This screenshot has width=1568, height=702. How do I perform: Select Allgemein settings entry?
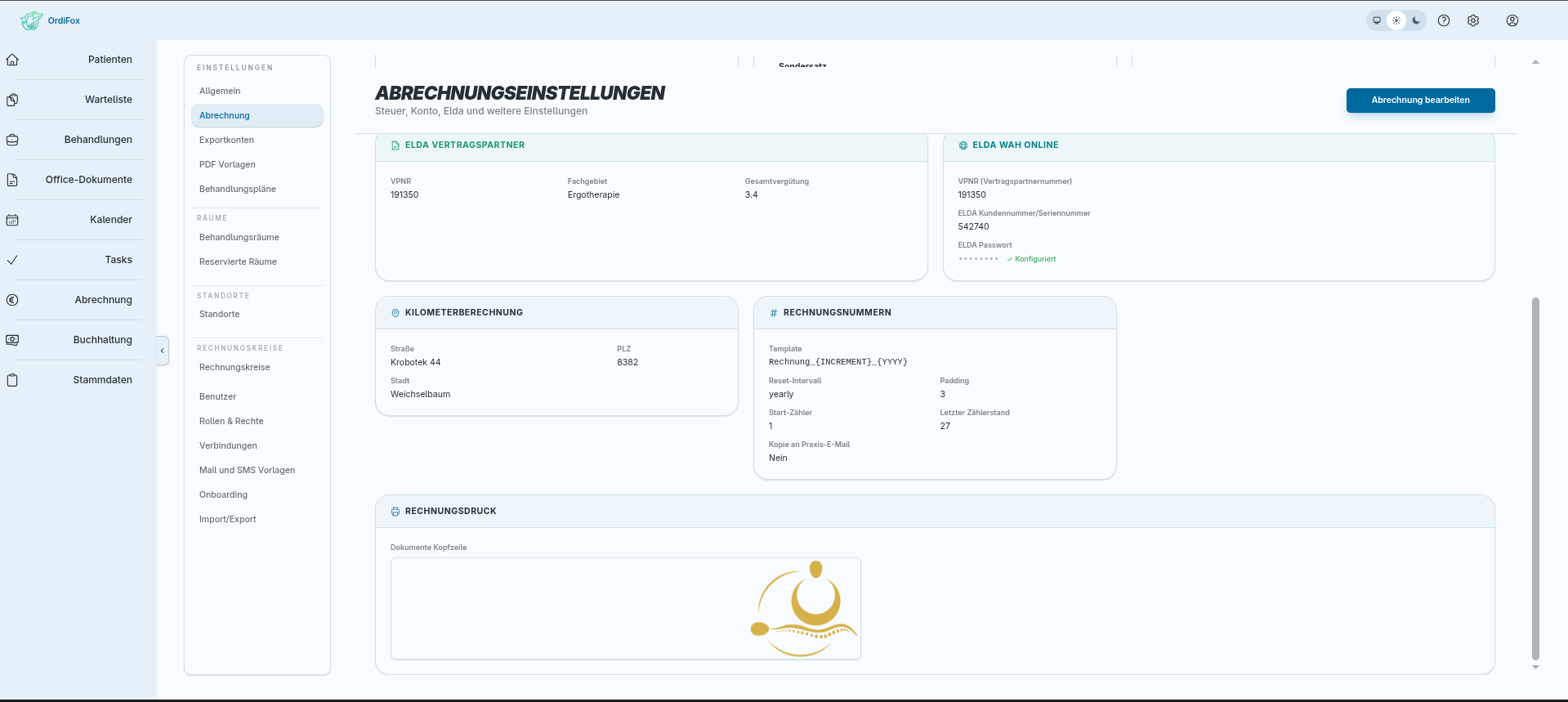257,91
